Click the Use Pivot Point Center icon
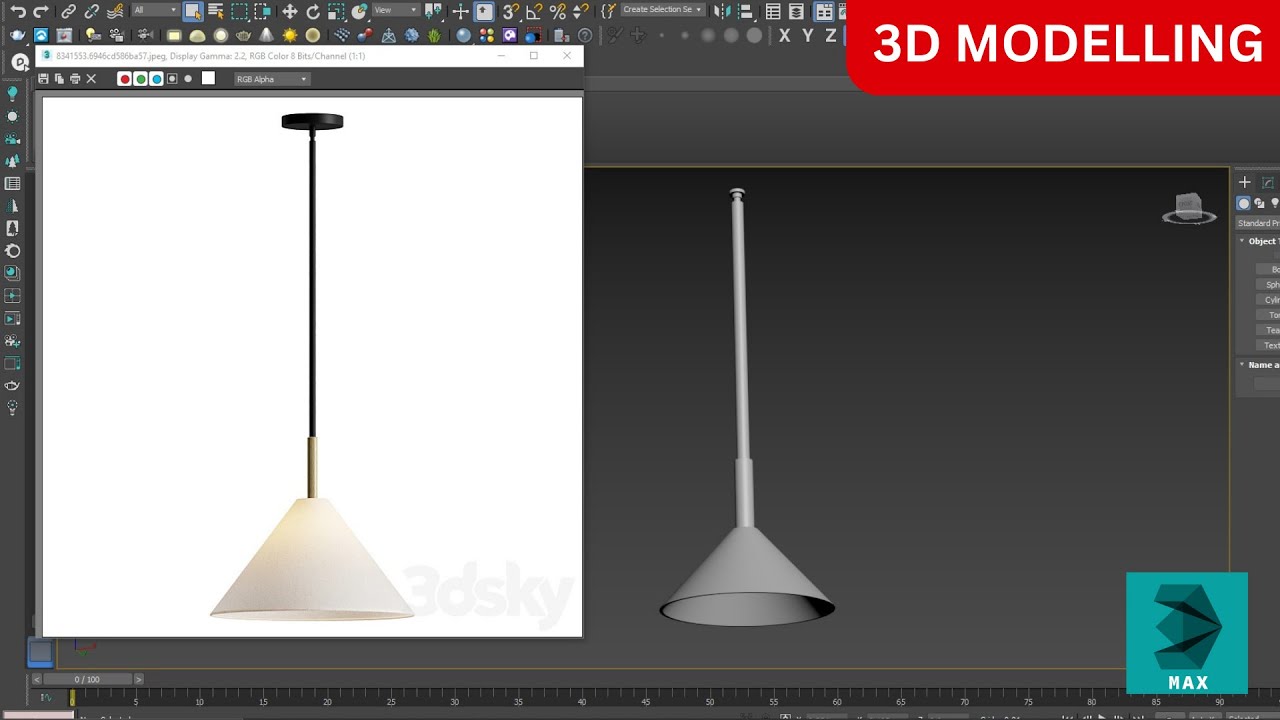This screenshot has height=720, width=1280. [433, 12]
